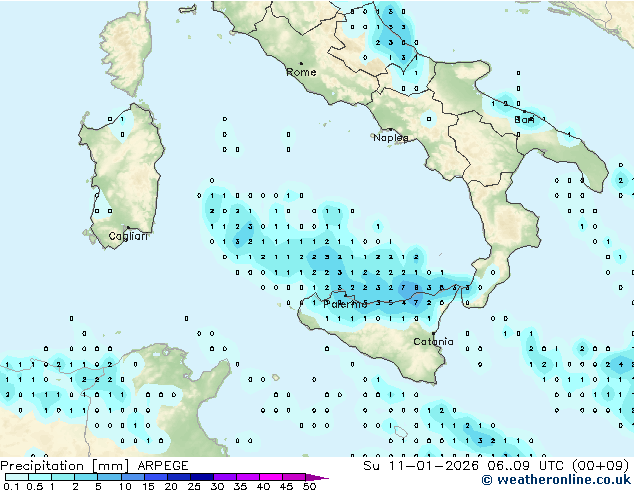
Task: Click the Su 11-01-2026 date text
Action: pos(421,466)
